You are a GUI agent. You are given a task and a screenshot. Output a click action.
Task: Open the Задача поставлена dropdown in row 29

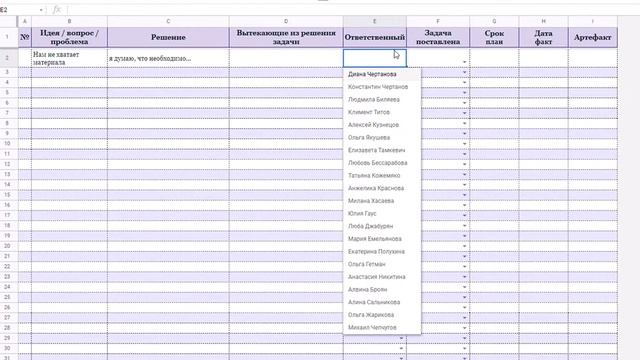(464, 338)
